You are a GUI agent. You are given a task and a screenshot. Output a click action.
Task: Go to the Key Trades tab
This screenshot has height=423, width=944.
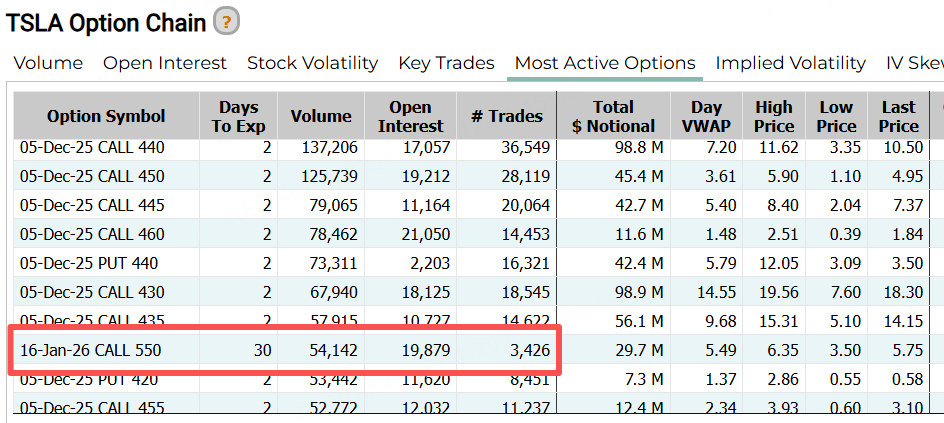(446, 63)
